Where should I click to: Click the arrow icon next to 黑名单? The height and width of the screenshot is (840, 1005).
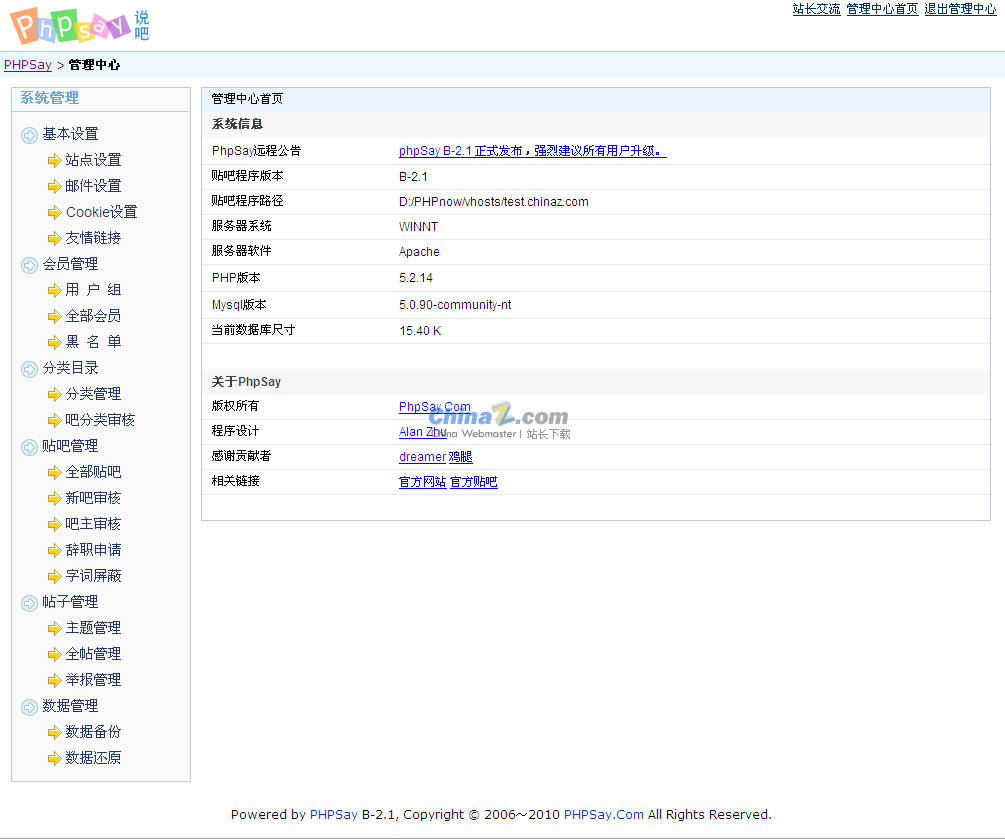54,343
